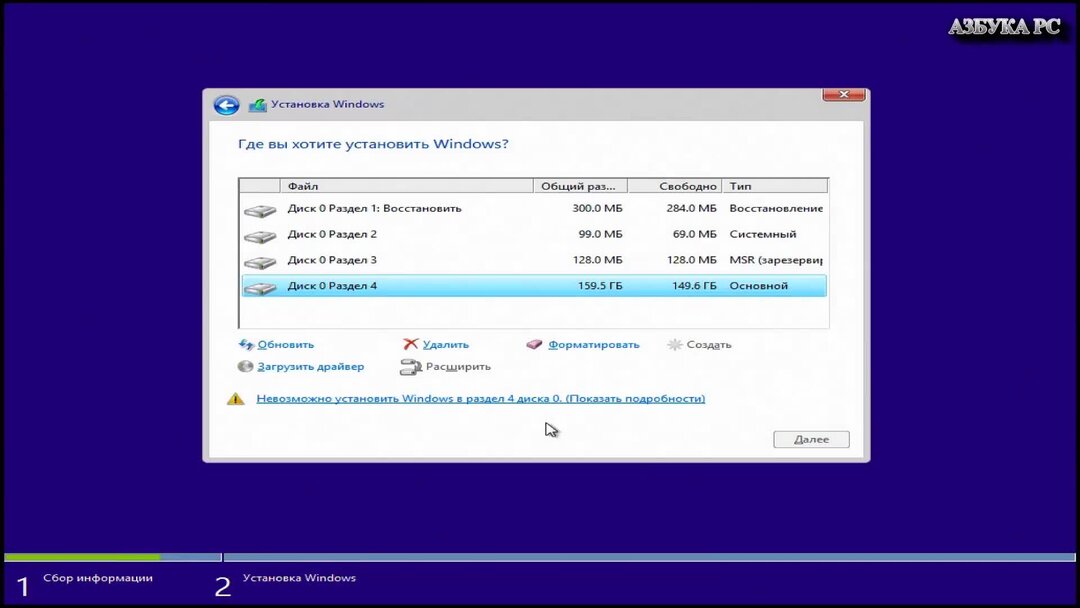Click the drive icon for Диск 0 Раздел 2

[x=260, y=236]
